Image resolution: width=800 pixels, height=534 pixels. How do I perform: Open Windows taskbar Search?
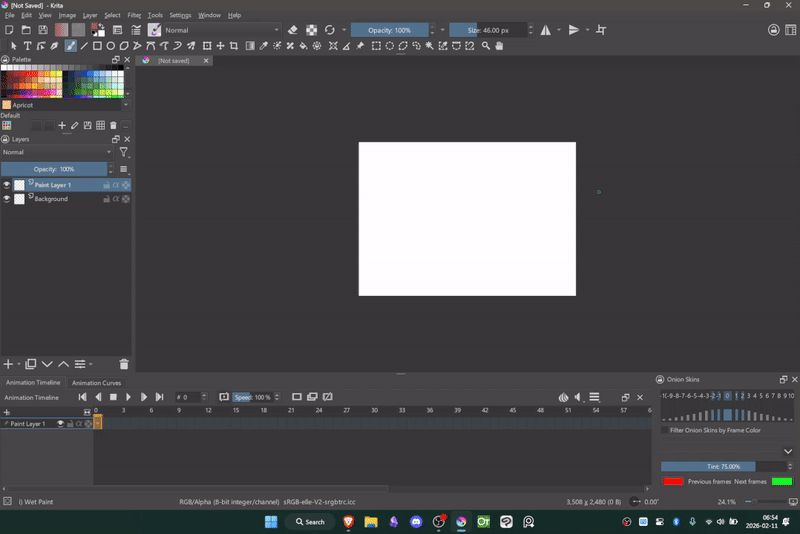pyautogui.click(x=309, y=522)
